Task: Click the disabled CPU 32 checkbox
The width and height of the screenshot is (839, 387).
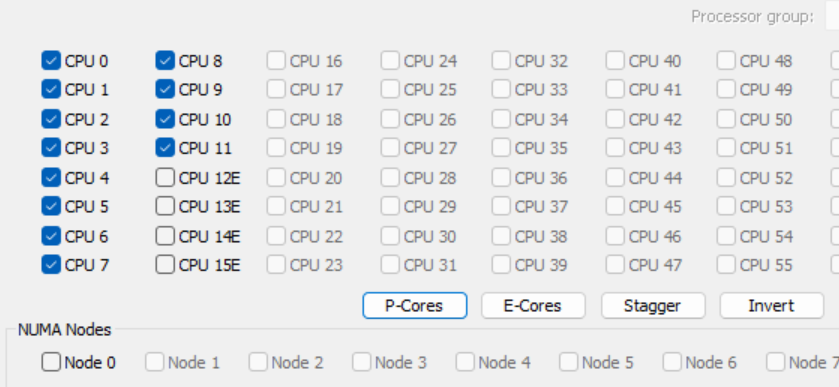Action: tap(501, 60)
